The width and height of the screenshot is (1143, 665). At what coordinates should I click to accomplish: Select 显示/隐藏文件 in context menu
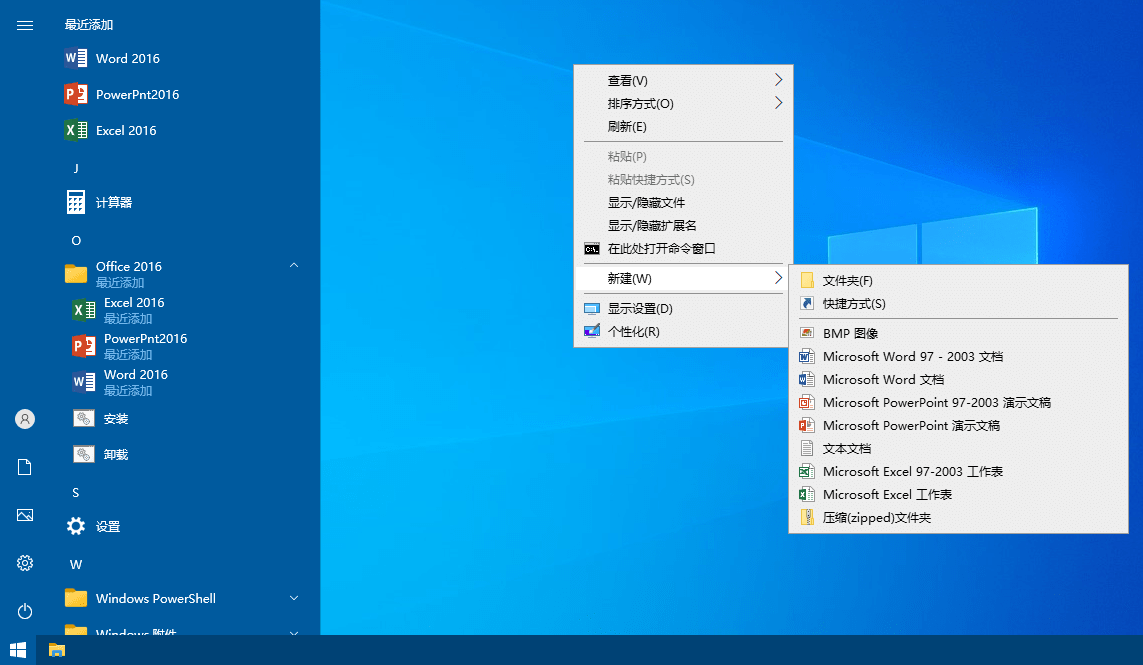[x=683, y=203]
